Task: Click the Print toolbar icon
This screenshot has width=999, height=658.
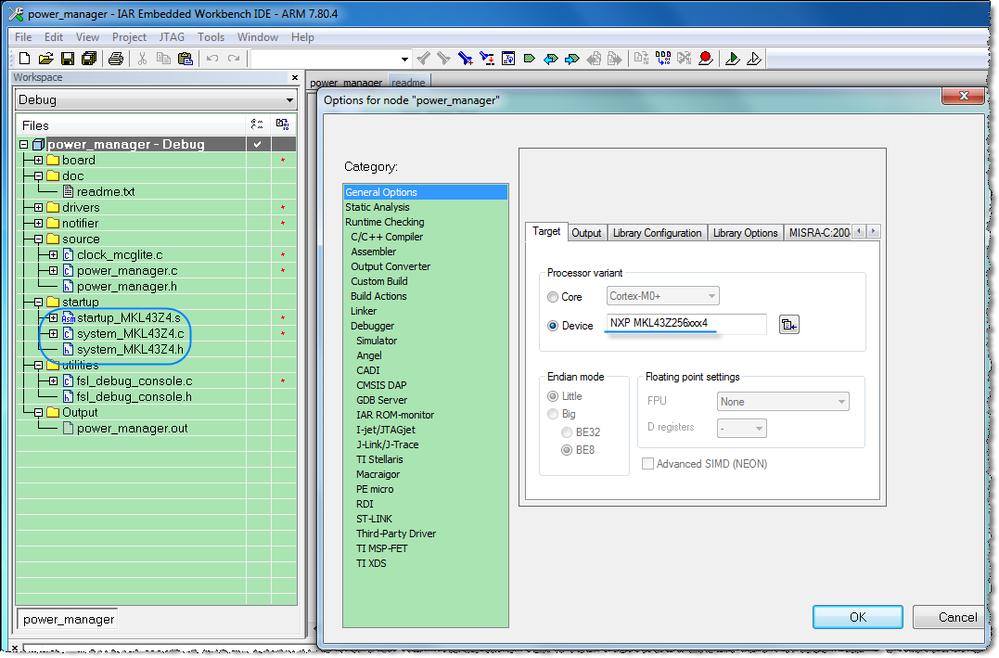Action: click(x=115, y=59)
